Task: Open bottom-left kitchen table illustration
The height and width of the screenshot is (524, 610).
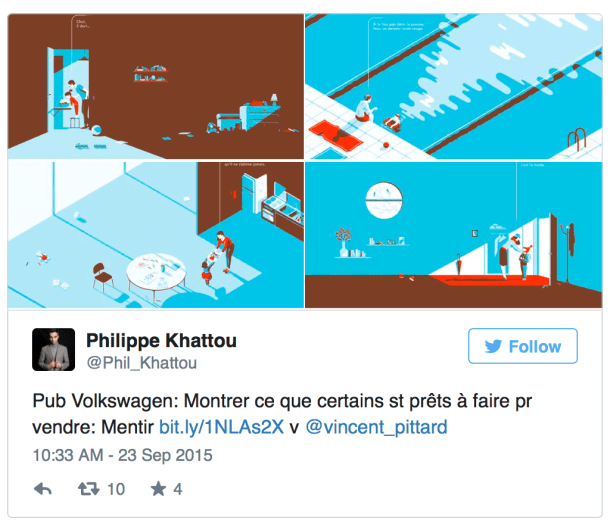Action: pyautogui.click(x=156, y=235)
